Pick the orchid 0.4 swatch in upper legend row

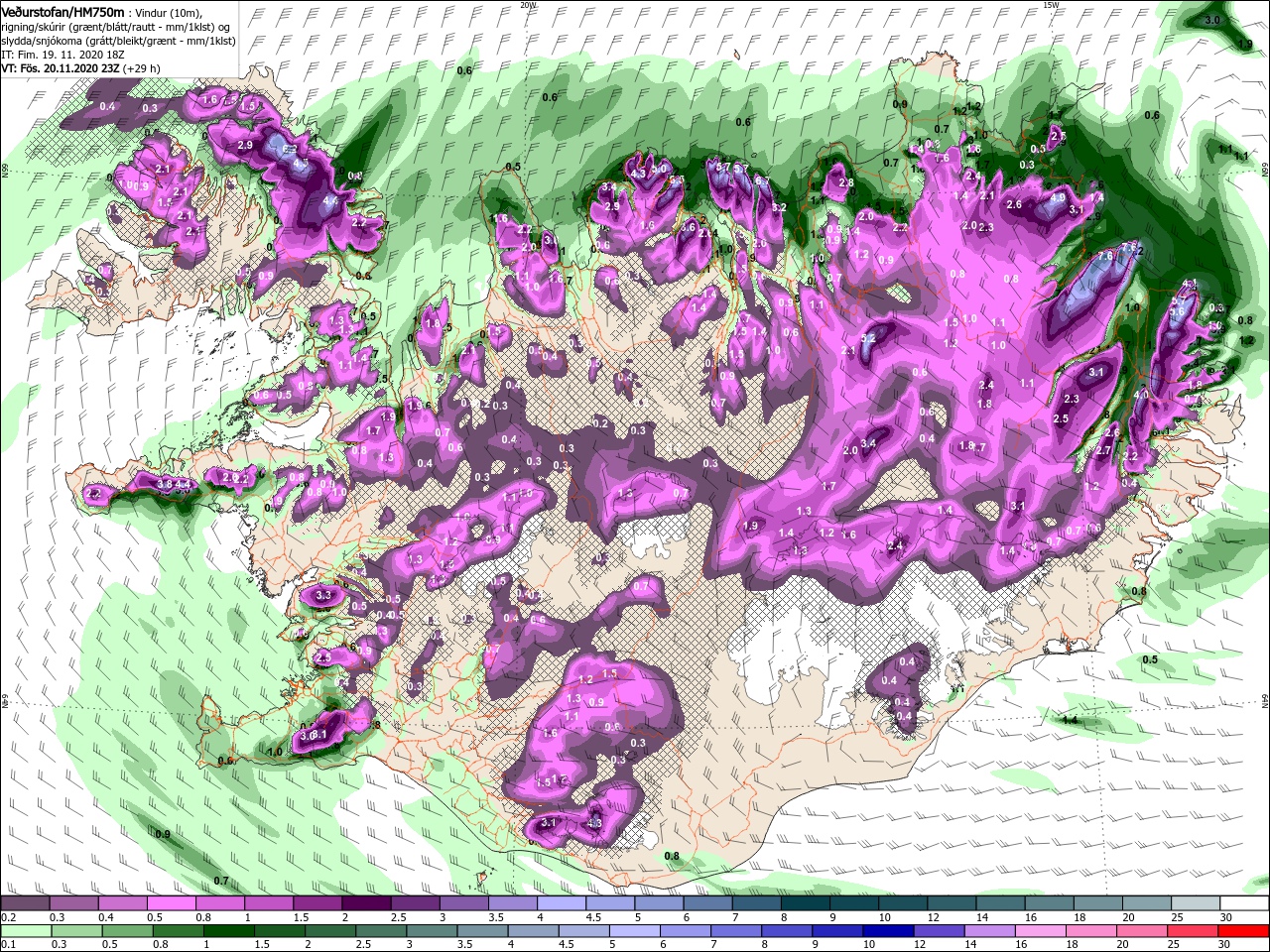[x=122, y=903]
